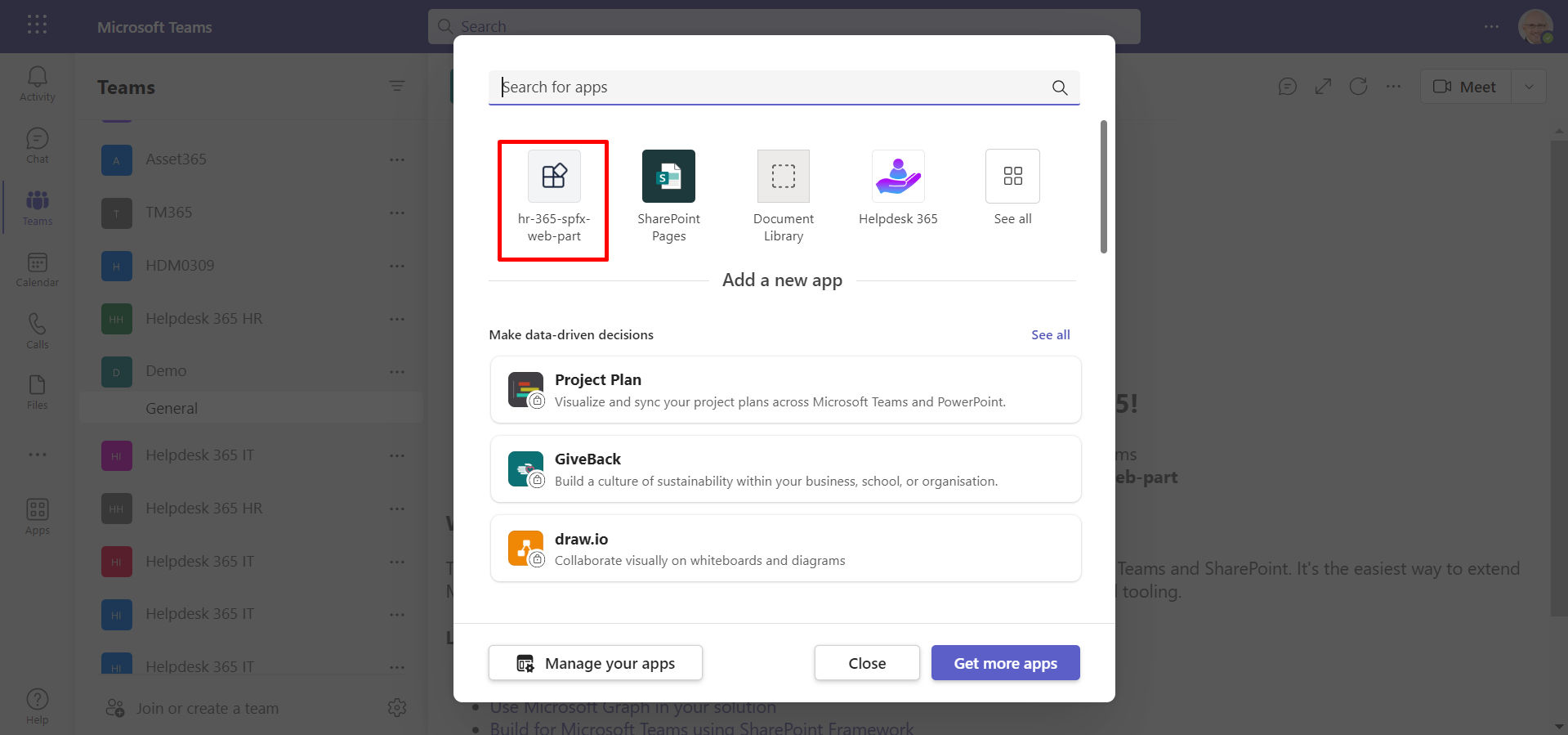
Task: Click the magnifier in Search for apps
Action: coord(1060,87)
